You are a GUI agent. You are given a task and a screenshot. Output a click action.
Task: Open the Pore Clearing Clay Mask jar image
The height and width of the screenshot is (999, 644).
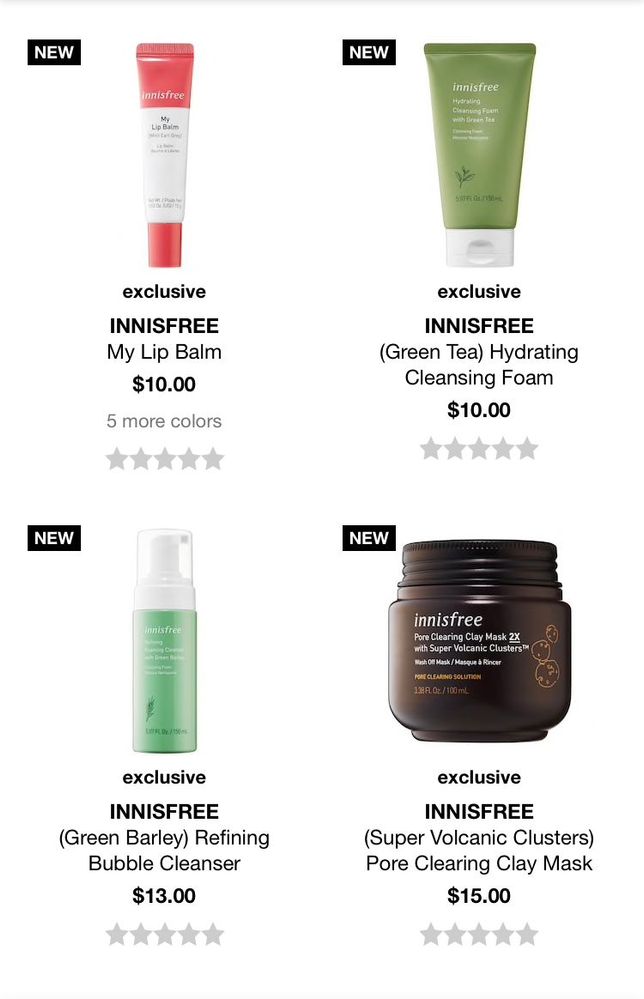click(480, 640)
